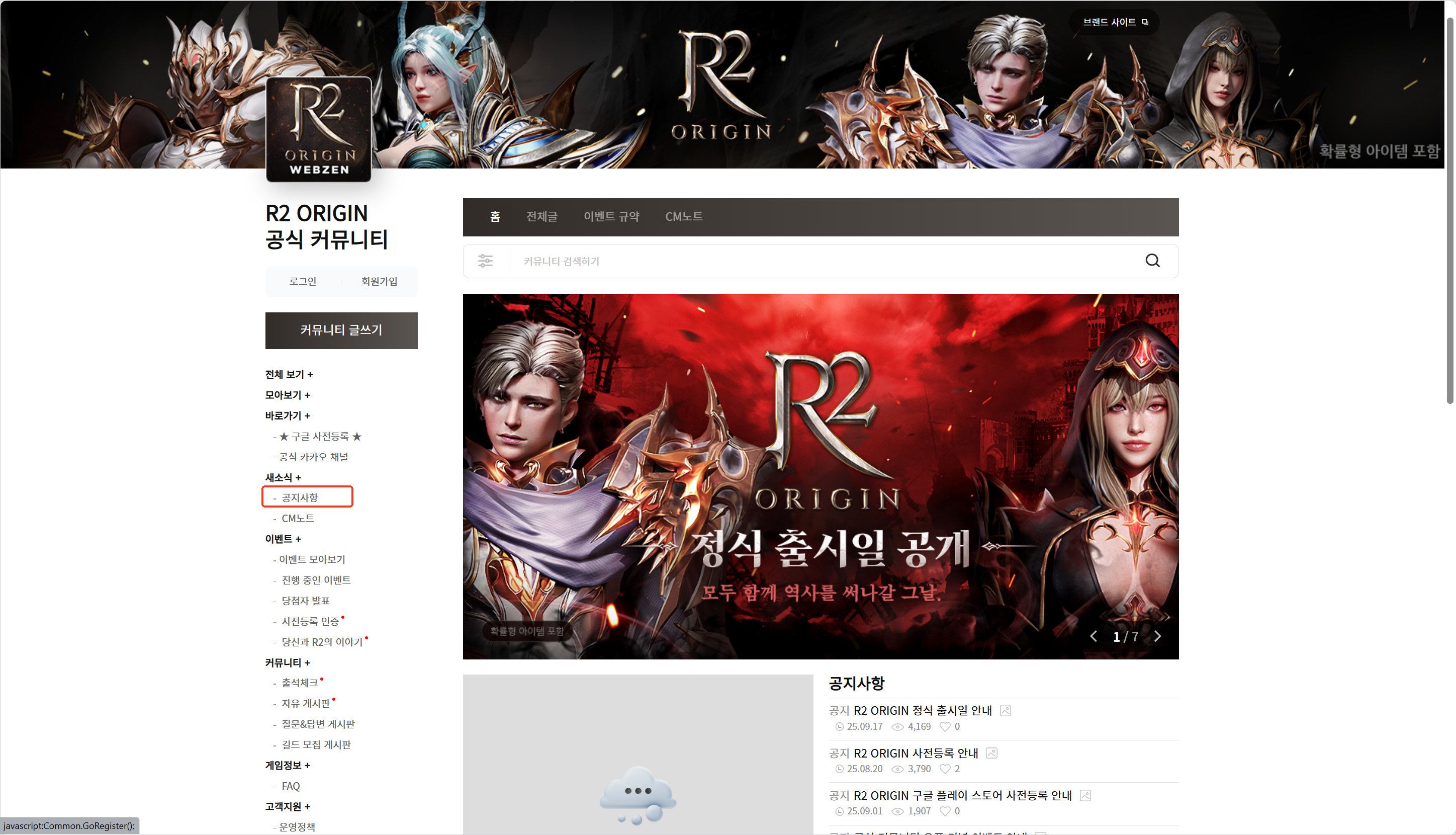Image resolution: width=1456 pixels, height=835 pixels.
Task: Open ★ 구글 사전등록 ★ shortcut
Action: [320, 437]
